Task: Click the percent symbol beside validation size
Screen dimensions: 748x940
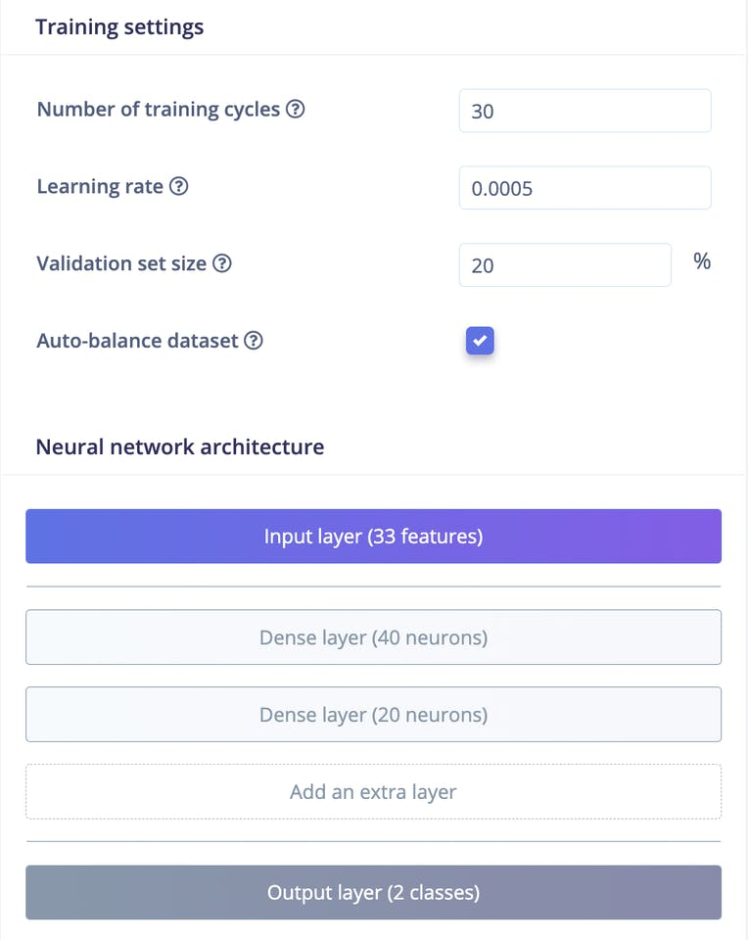Action: [x=702, y=262]
